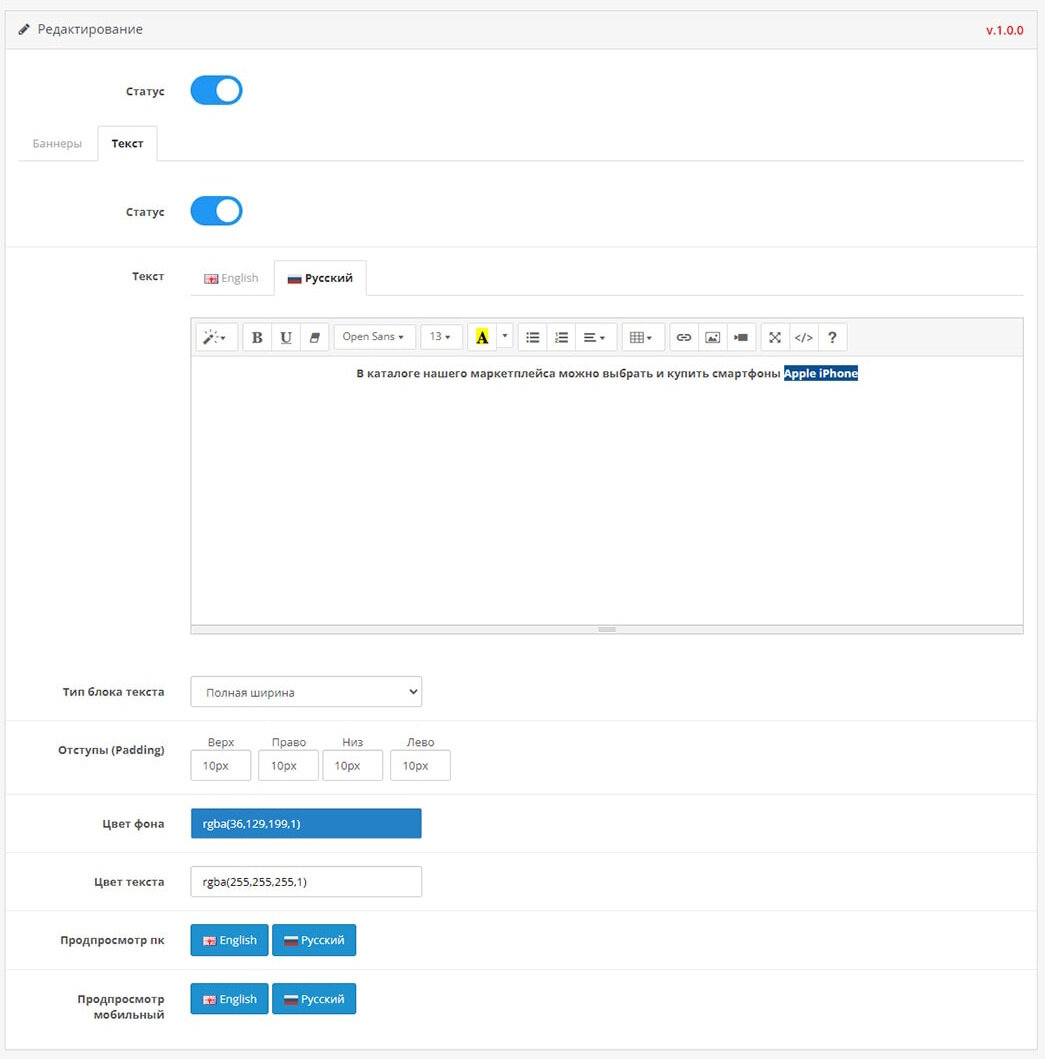Click the eraser icon to clear formatting
This screenshot has width=1045, height=1059.
(314, 338)
